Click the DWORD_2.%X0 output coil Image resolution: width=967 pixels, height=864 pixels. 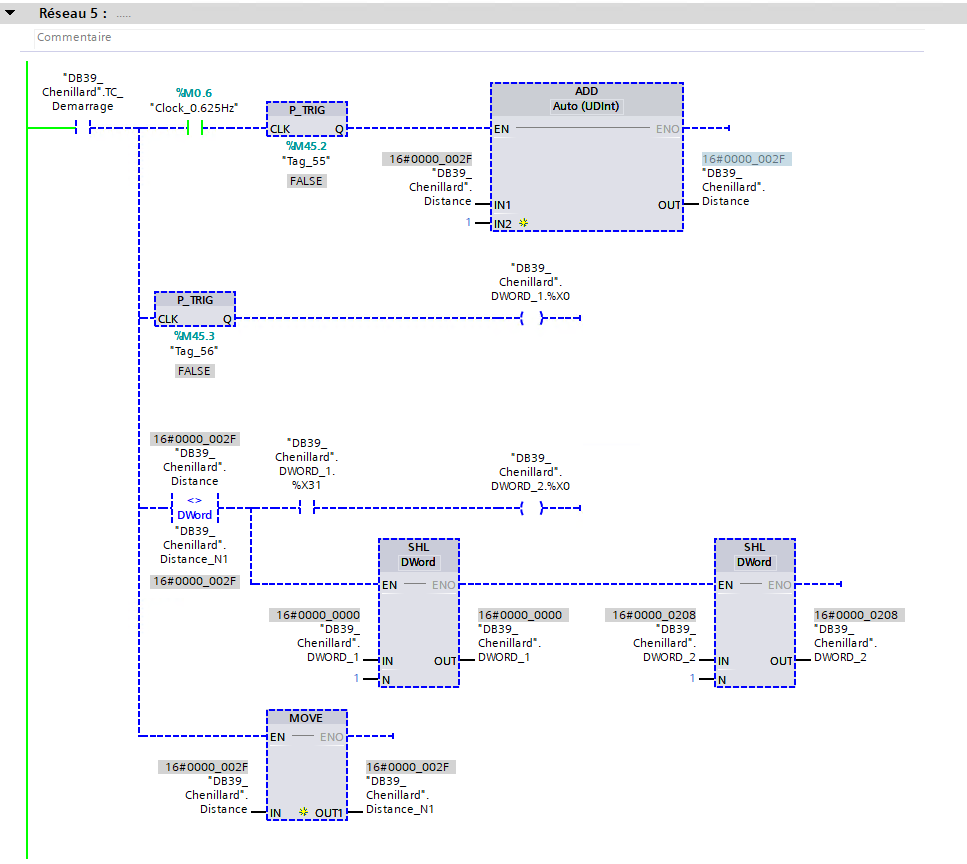pyautogui.click(x=531, y=508)
